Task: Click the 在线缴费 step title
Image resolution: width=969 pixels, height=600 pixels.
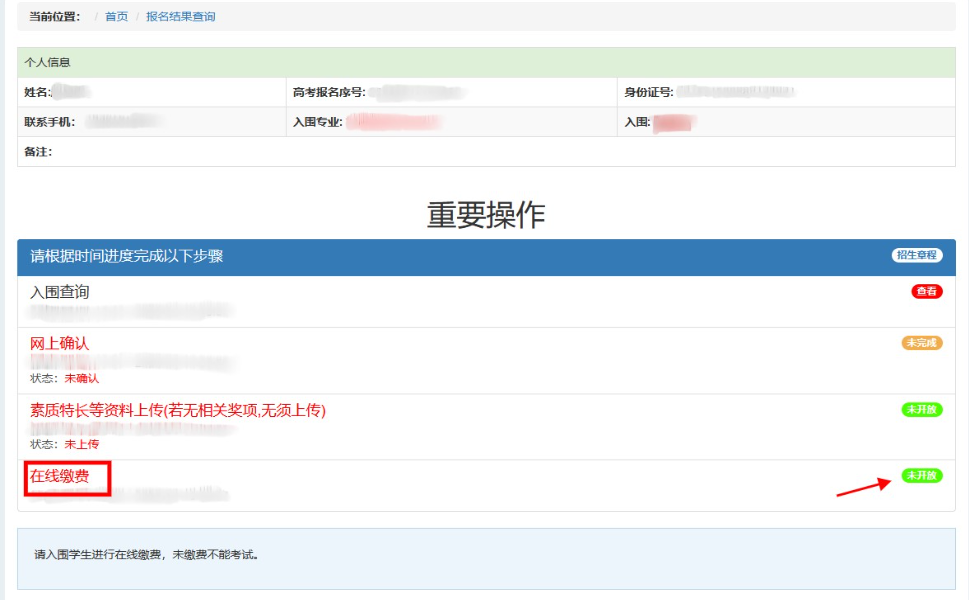Action: pos(60,477)
